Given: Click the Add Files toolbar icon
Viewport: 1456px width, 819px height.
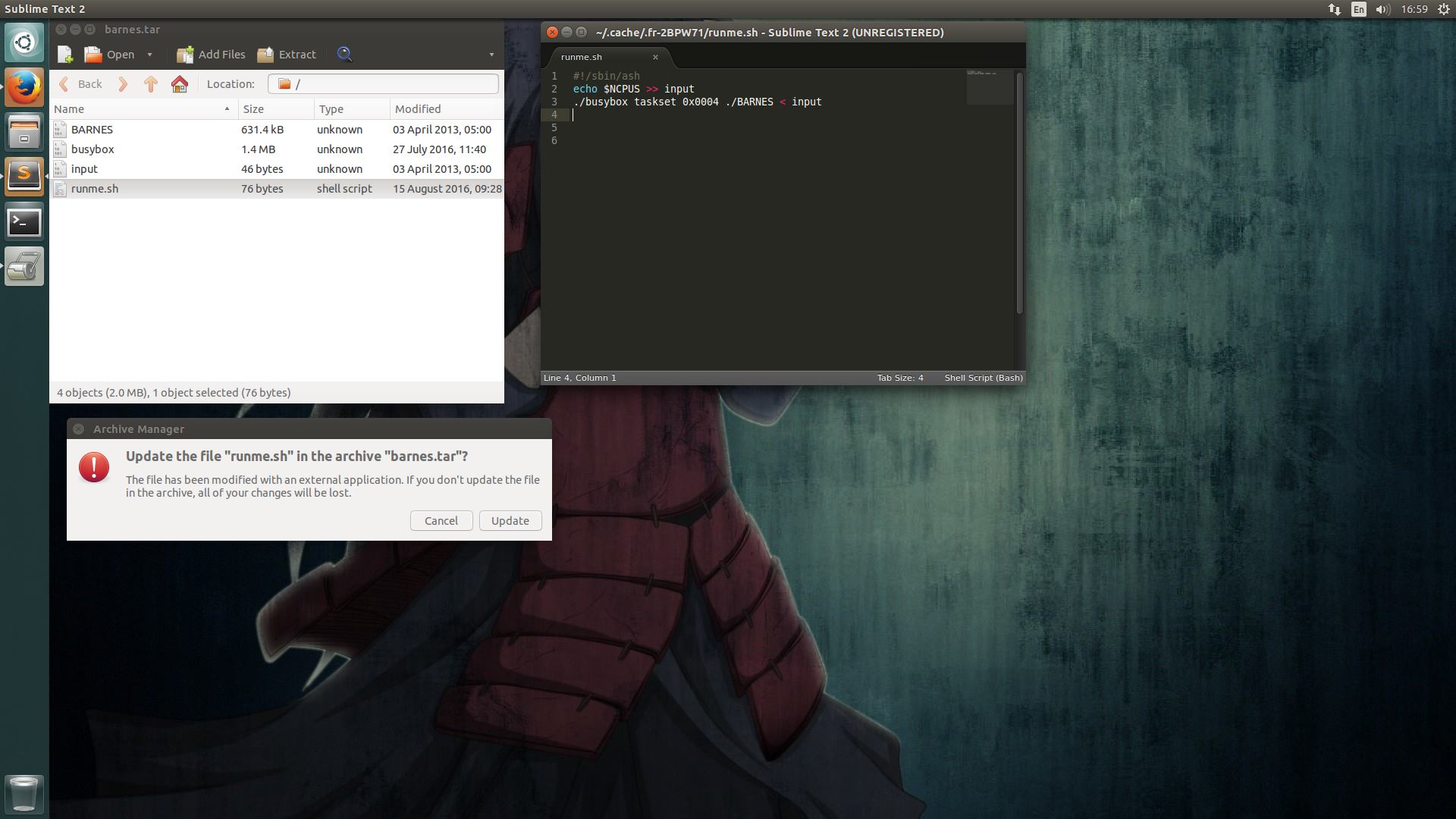Looking at the screenshot, I should pyautogui.click(x=185, y=55).
